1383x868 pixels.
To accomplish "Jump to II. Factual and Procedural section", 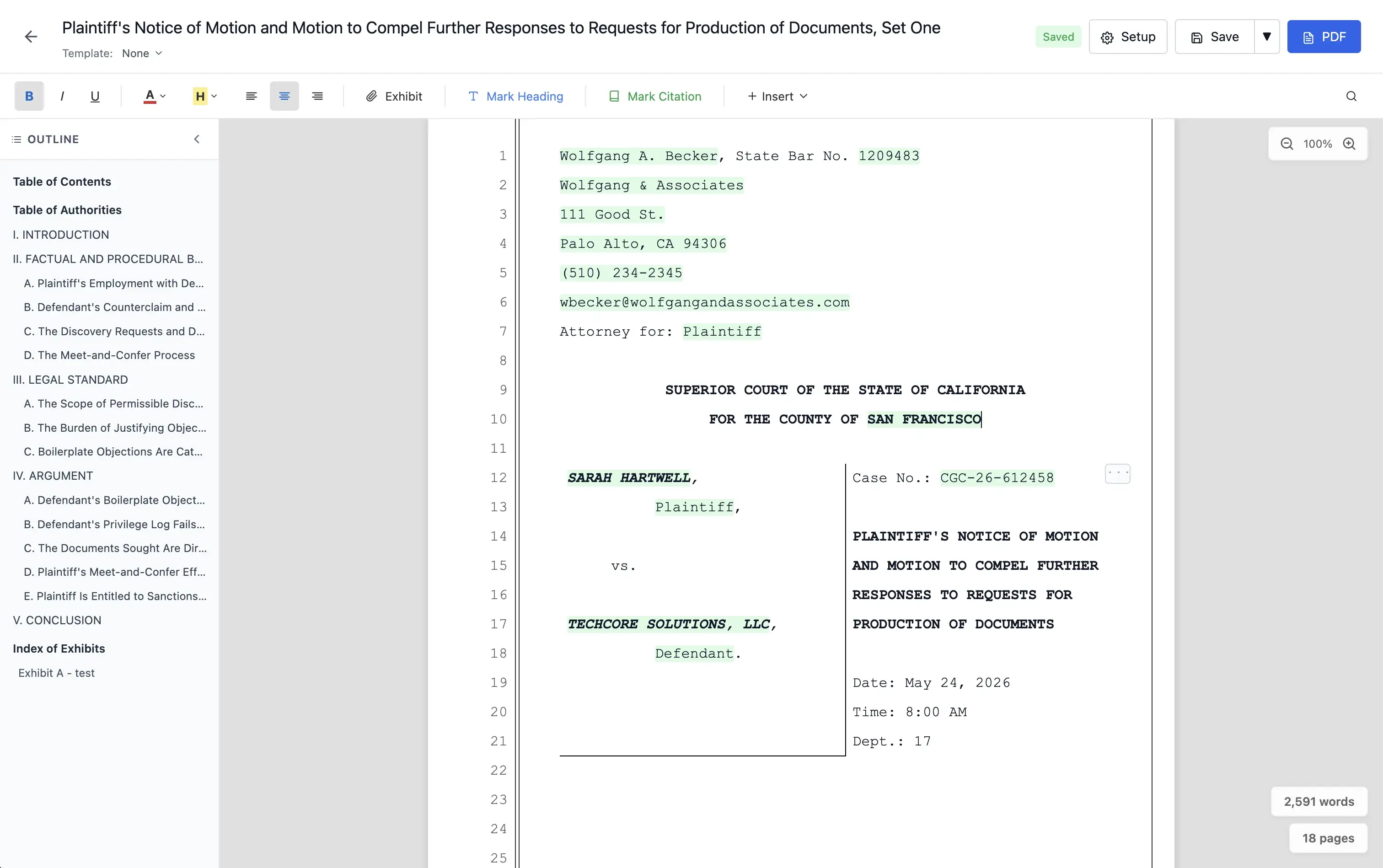I will point(108,258).
